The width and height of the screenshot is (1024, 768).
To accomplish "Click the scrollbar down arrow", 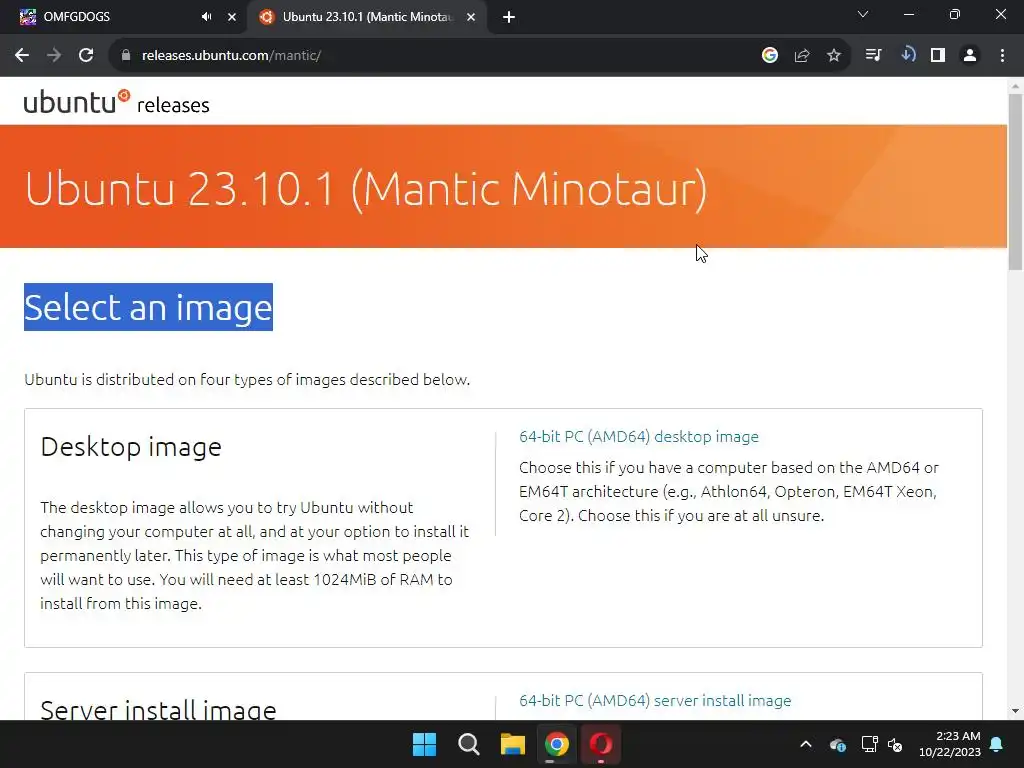I will click(x=1015, y=711).
